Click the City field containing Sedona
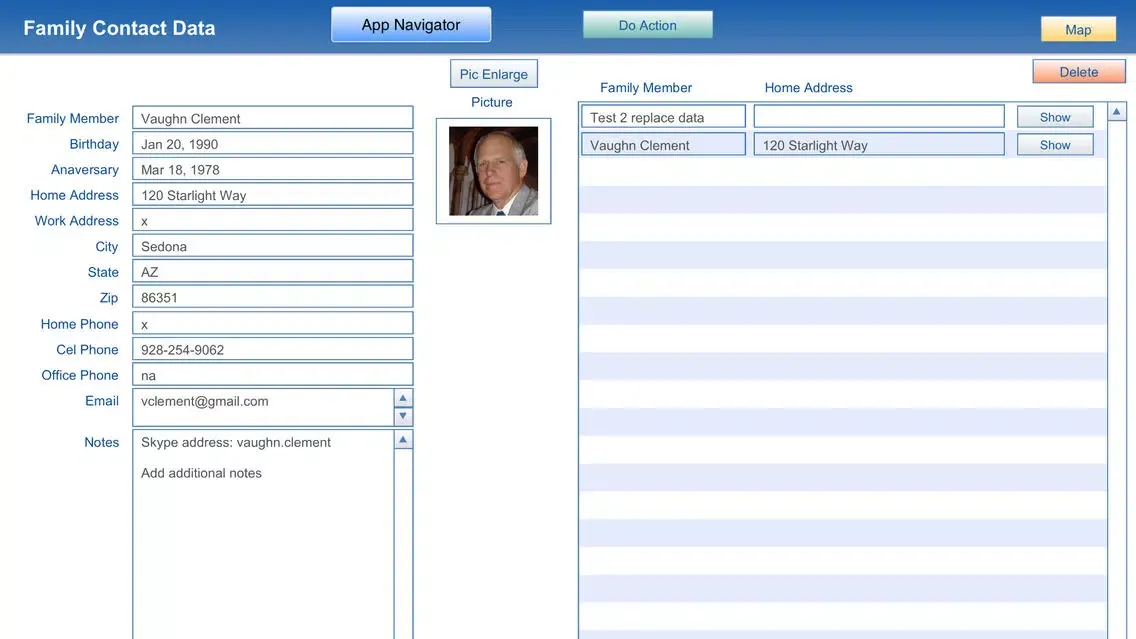 click(x=272, y=246)
